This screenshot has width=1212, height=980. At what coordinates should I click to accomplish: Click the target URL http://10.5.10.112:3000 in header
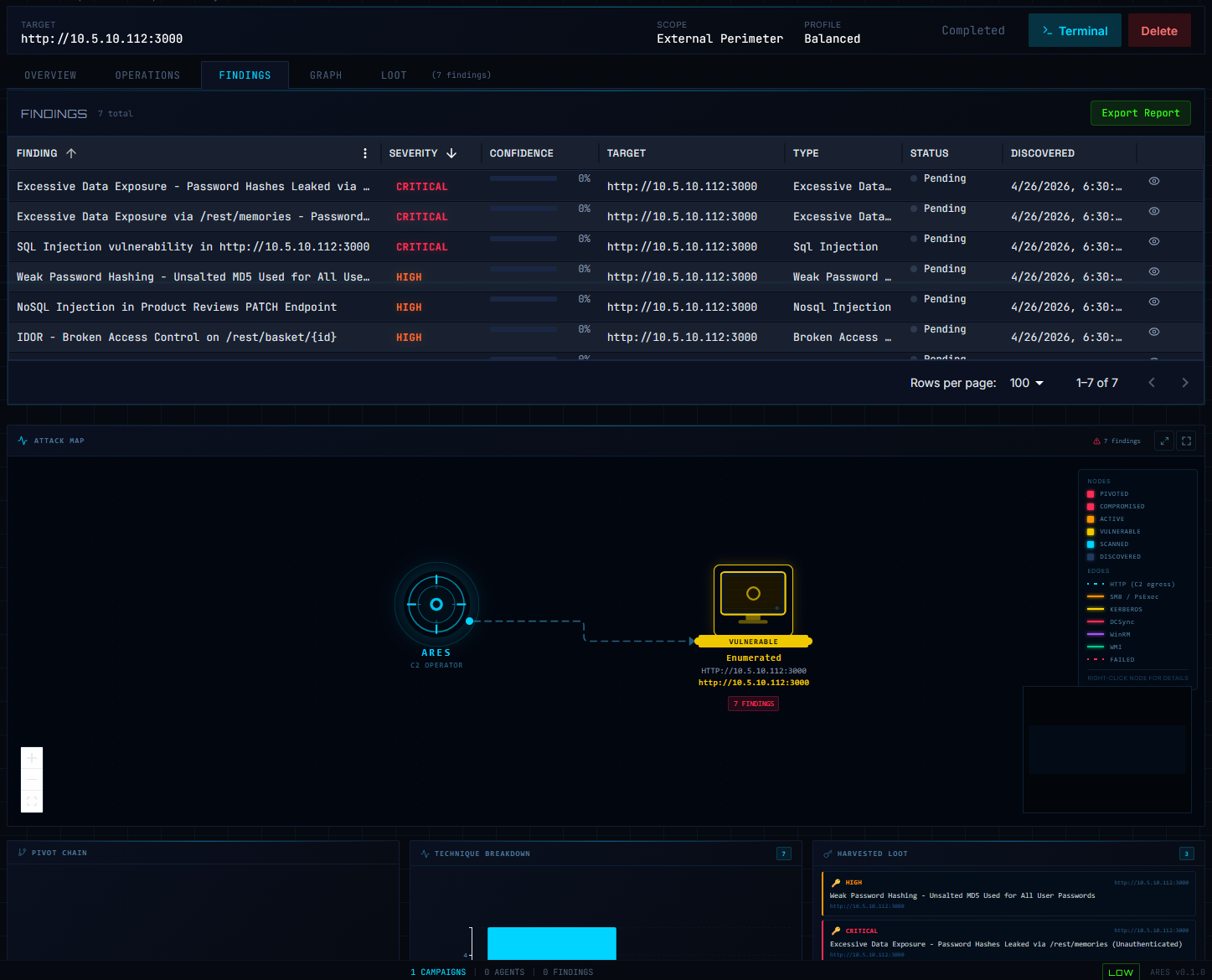(x=101, y=39)
